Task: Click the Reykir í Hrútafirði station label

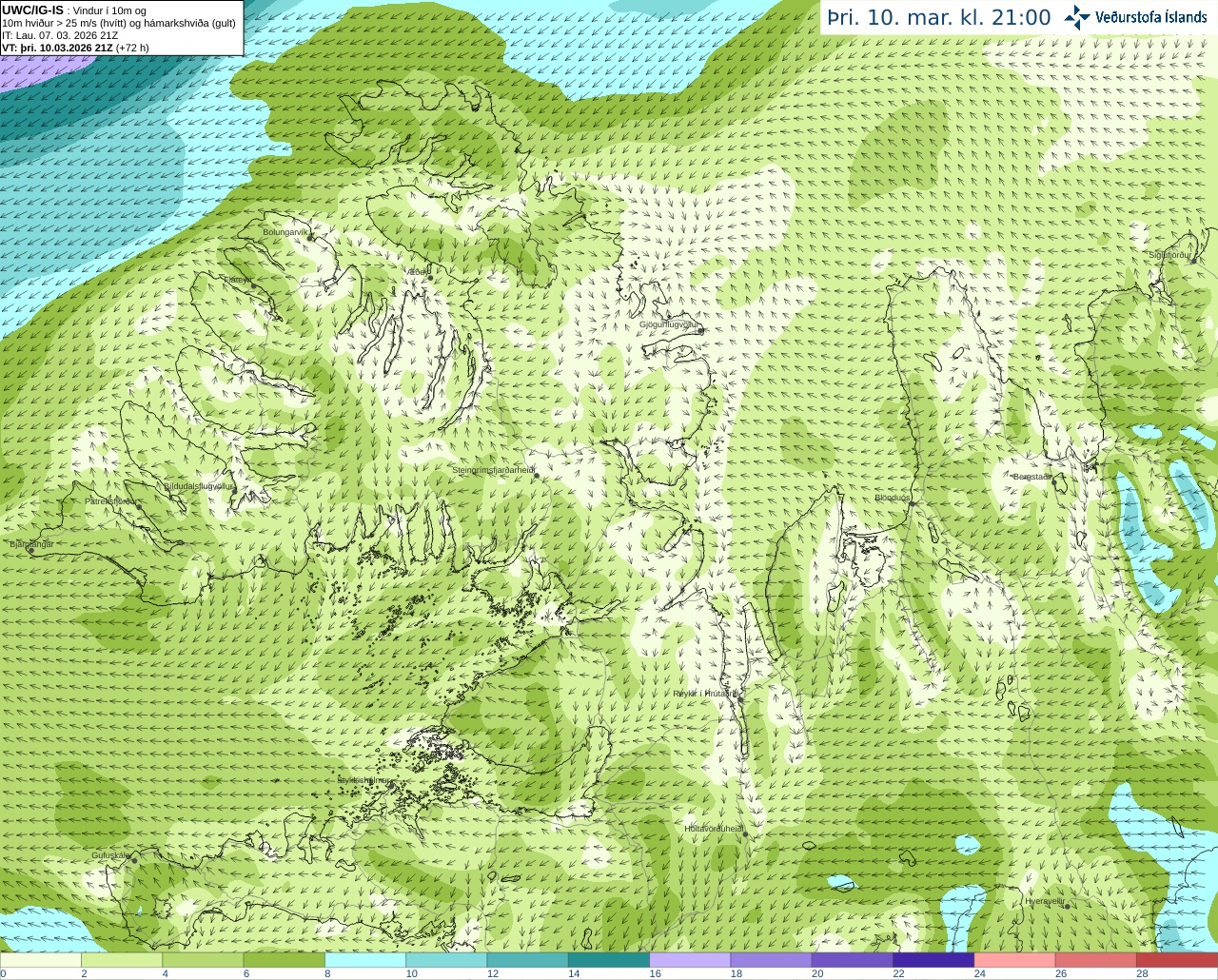Action: click(705, 694)
